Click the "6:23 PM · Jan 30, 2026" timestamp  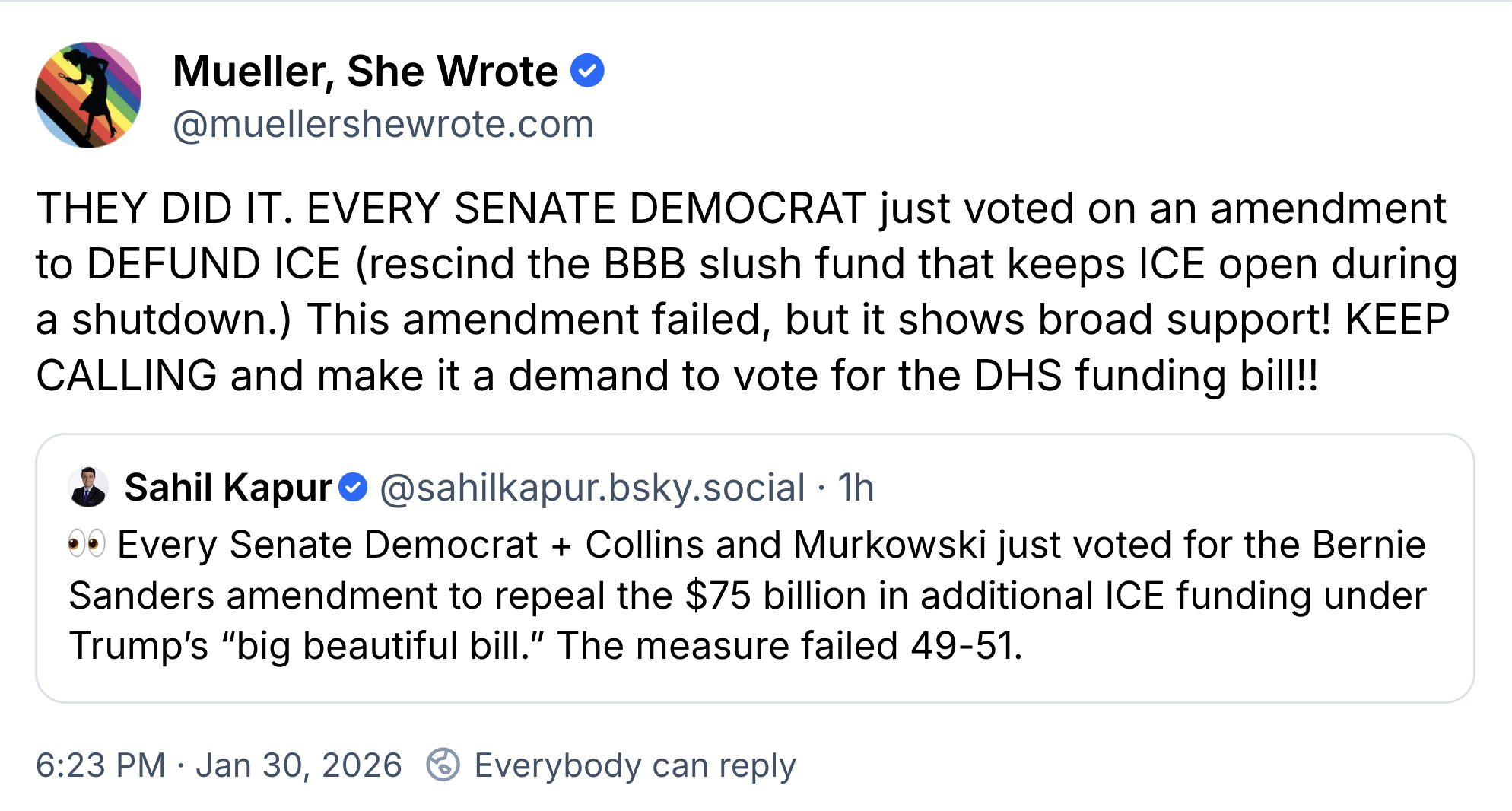[x=218, y=765]
